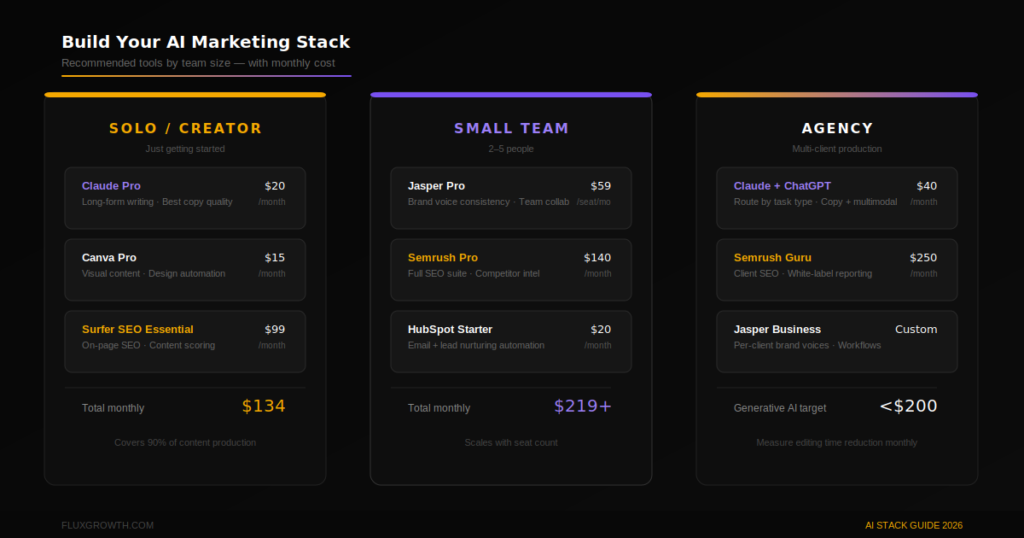
Task: Click 'Per-client brand voices · Workflows' description
Action: [x=807, y=345]
